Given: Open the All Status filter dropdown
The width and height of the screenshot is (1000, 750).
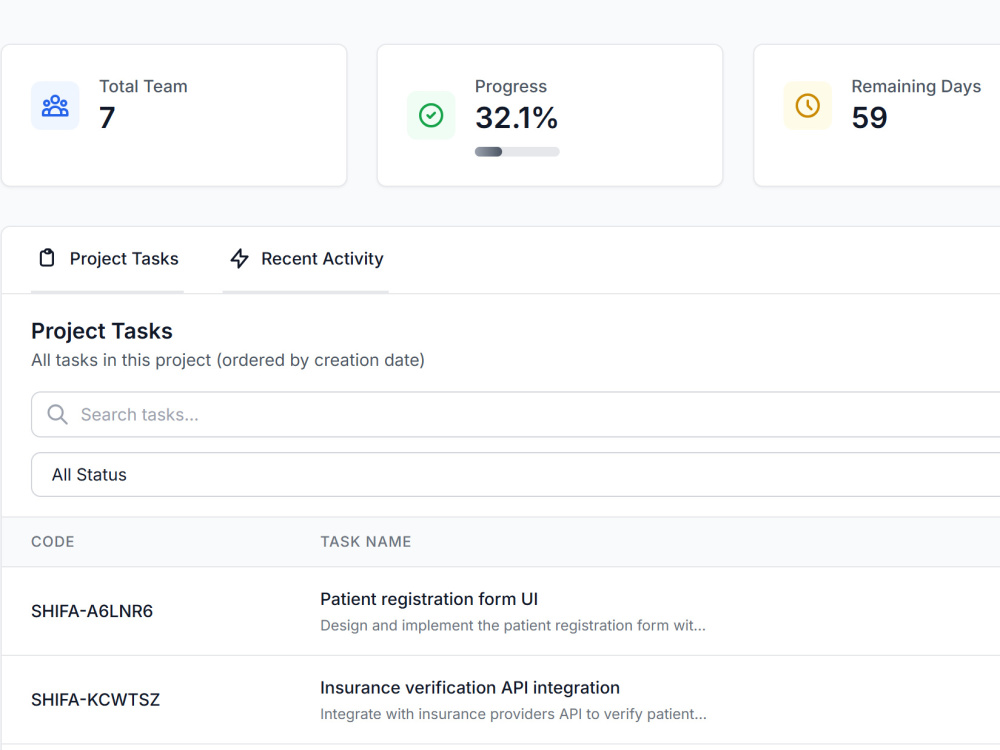Looking at the screenshot, I should 515,474.
